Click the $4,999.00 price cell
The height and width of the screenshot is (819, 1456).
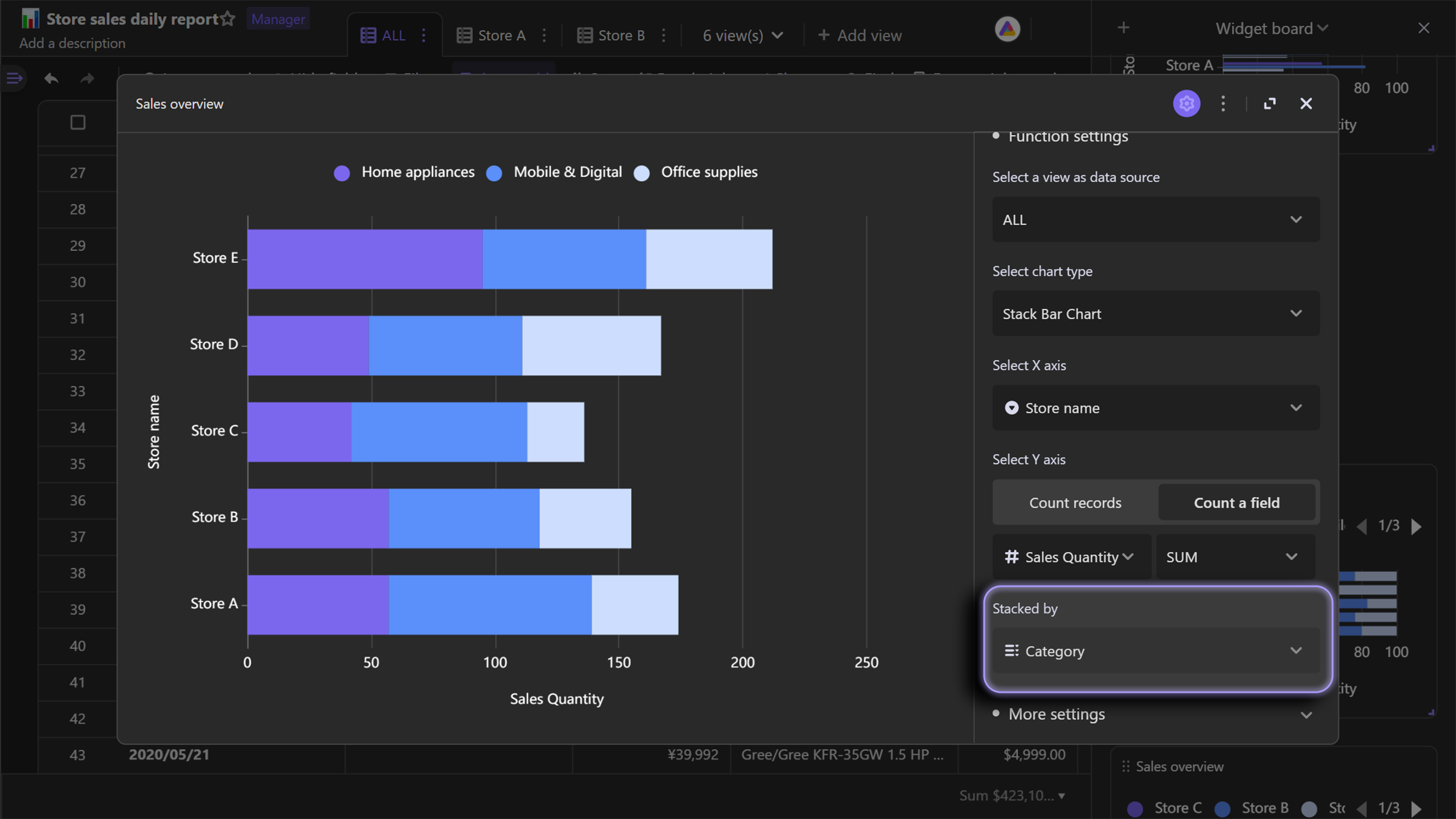coord(1034,754)
